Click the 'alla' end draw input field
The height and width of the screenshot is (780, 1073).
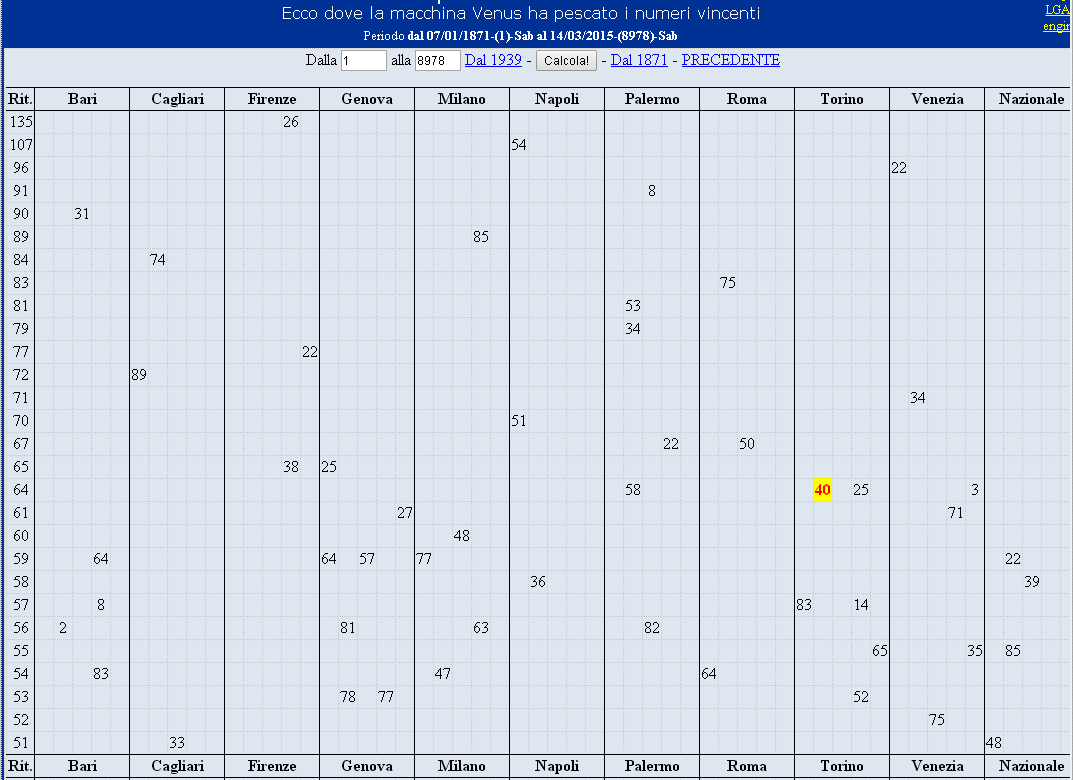point(438,60)
